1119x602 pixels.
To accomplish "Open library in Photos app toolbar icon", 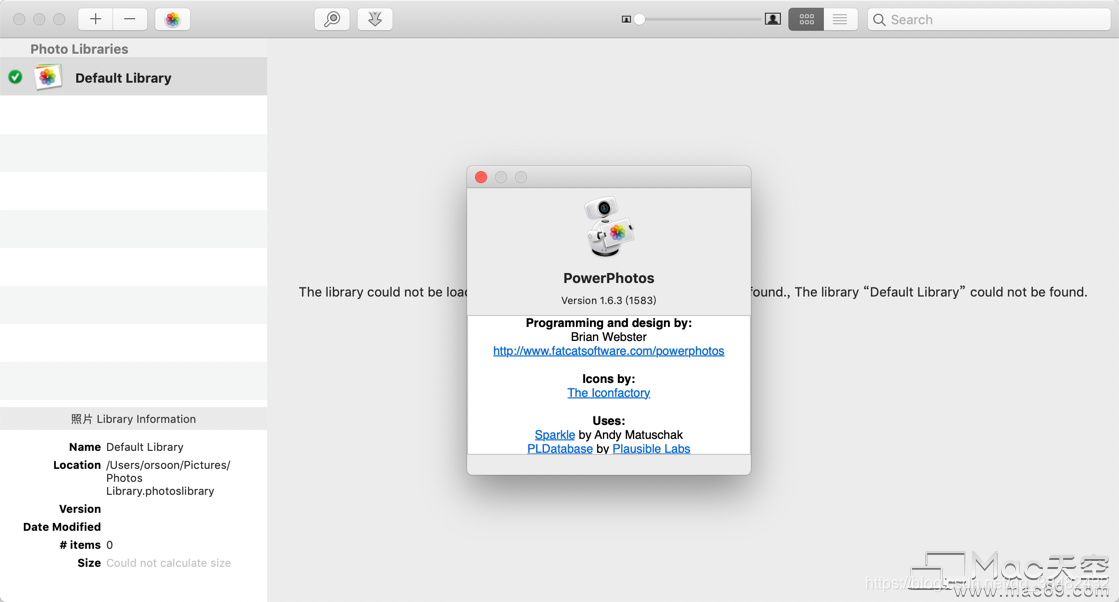I will coord(173,19).
